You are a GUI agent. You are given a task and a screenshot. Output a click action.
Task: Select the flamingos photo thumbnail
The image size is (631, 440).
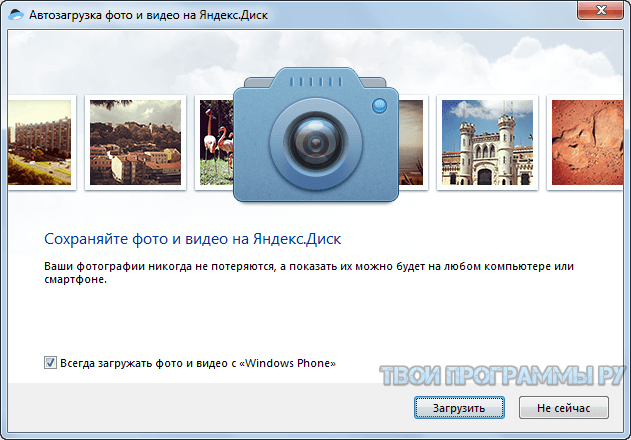(214, 143)
